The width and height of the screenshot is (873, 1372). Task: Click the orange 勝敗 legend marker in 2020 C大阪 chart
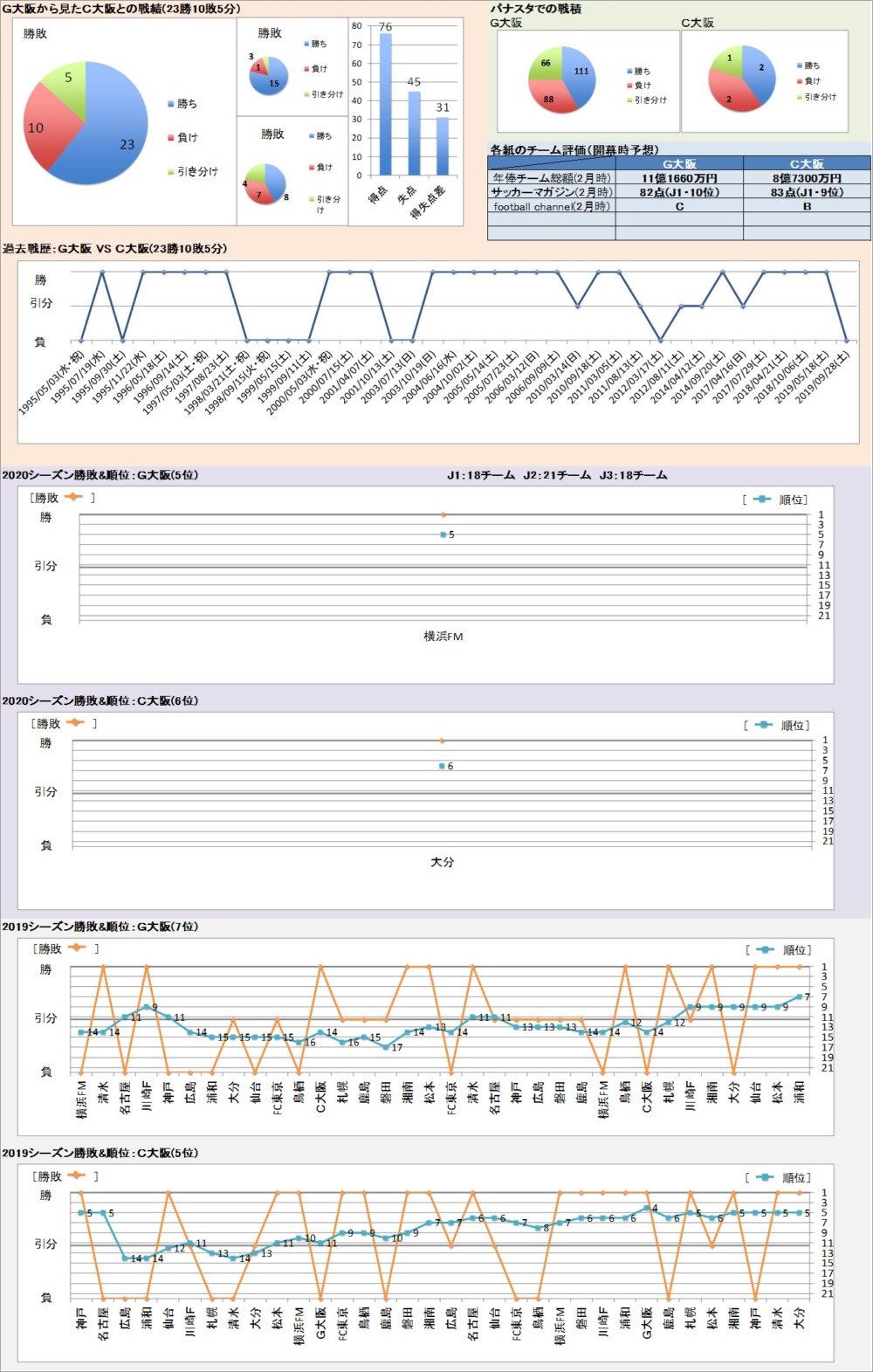pyautogui.click(x=75, y=722)
